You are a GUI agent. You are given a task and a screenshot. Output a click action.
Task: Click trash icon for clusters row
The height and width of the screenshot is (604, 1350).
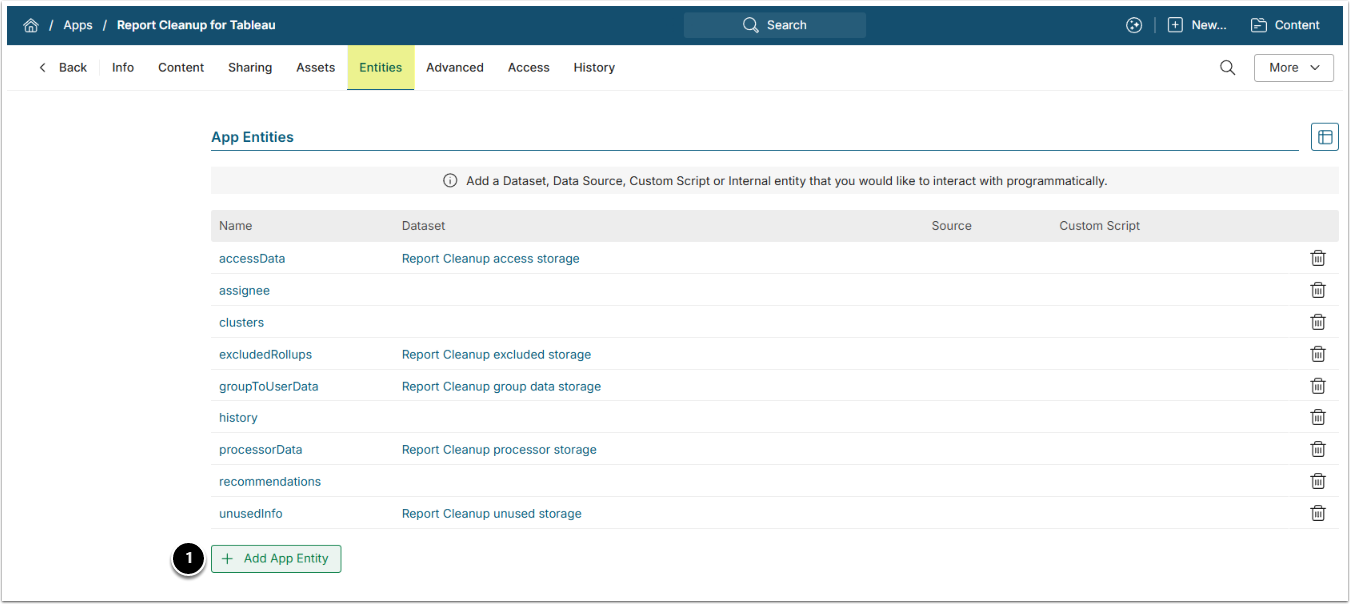[1318, 322]
